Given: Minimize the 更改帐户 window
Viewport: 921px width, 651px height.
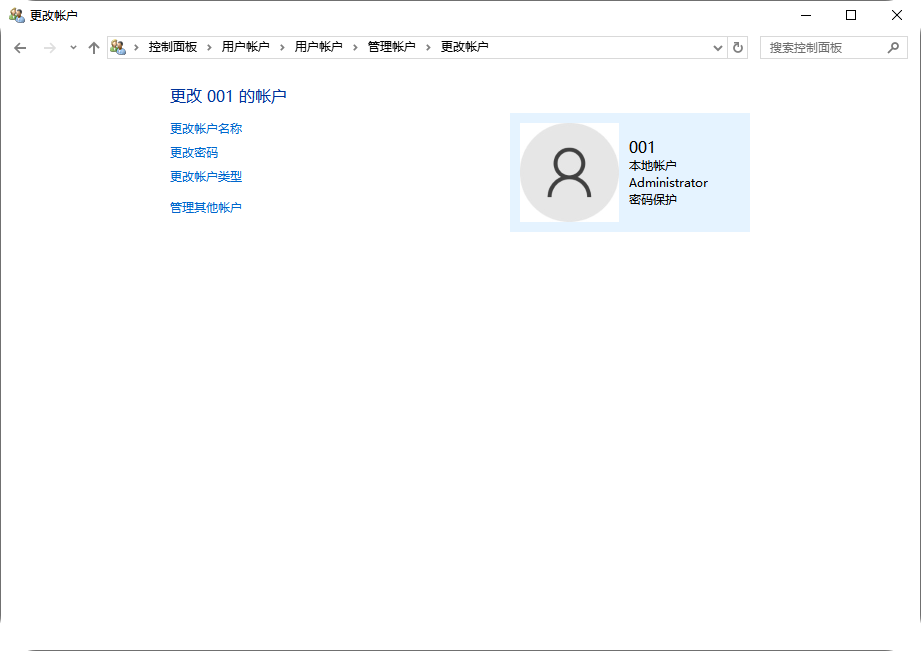Looking at the screenshot, I should 806,15.
